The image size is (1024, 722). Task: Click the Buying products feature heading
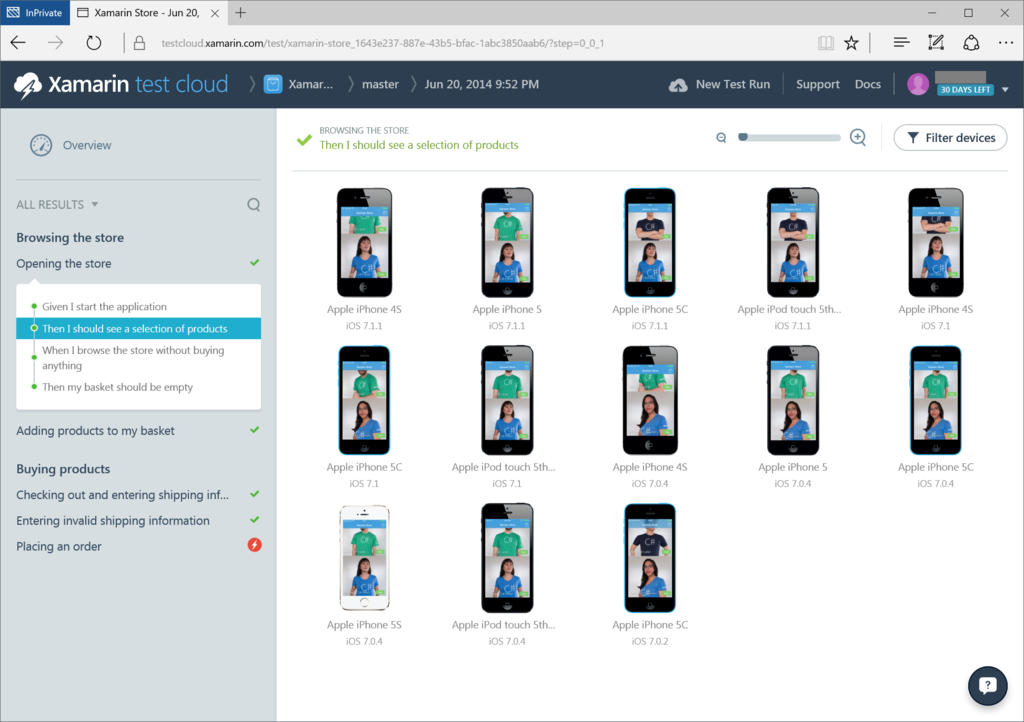pos(63,469)
